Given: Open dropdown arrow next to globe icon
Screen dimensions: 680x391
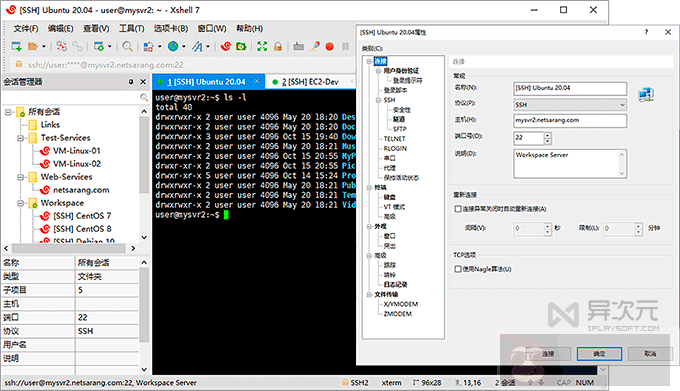Looking at the screenshot, I should (x=184, y=46).
